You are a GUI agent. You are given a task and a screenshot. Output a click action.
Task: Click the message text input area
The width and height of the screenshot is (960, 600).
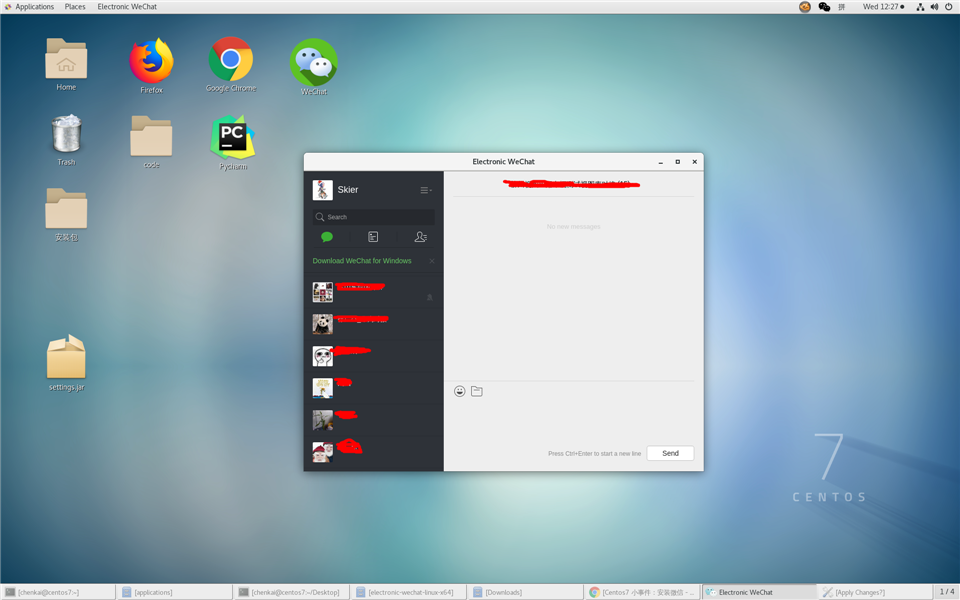tap(574, 422)
